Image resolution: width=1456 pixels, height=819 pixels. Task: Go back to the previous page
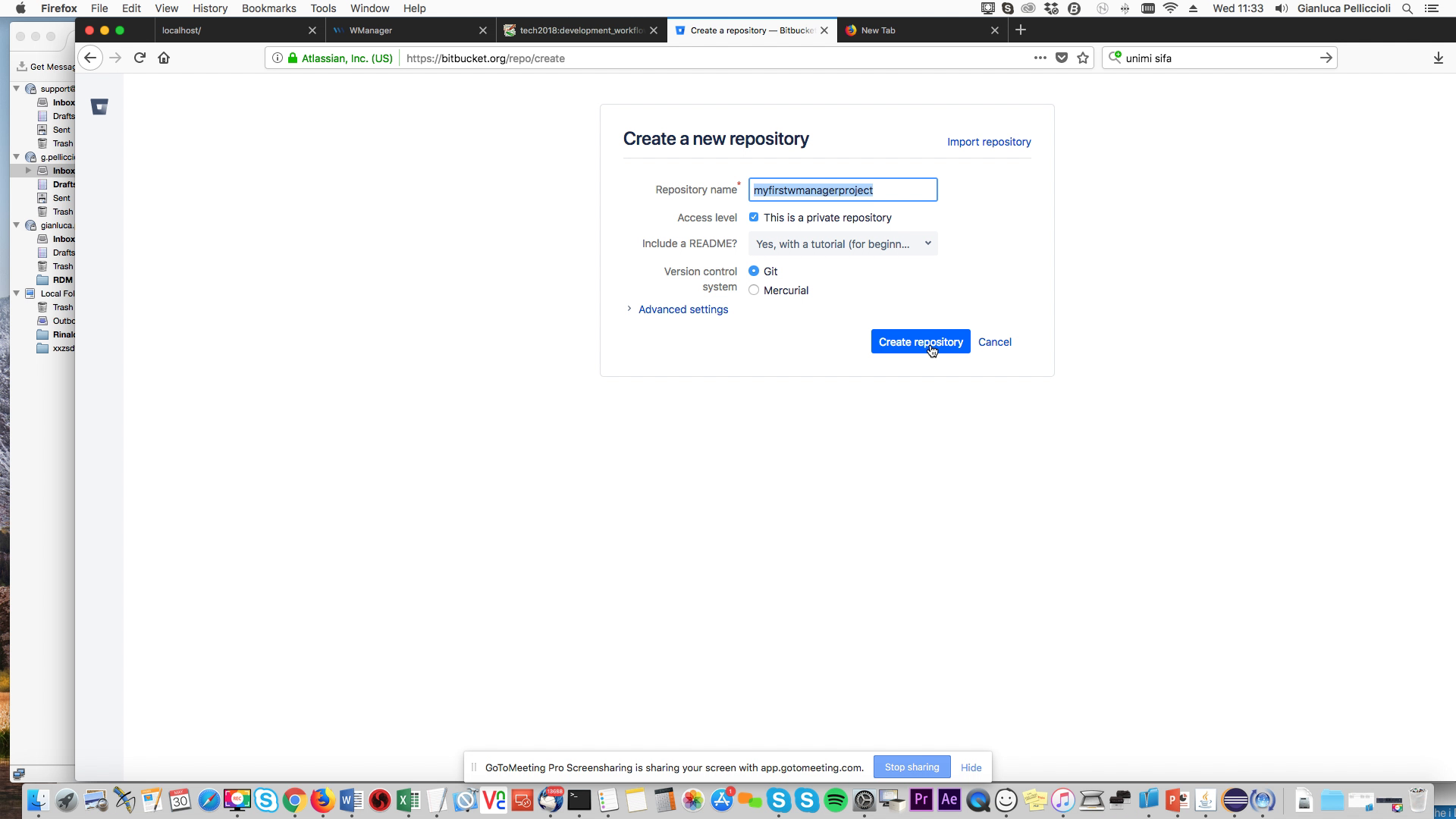[x=90, y=58]
